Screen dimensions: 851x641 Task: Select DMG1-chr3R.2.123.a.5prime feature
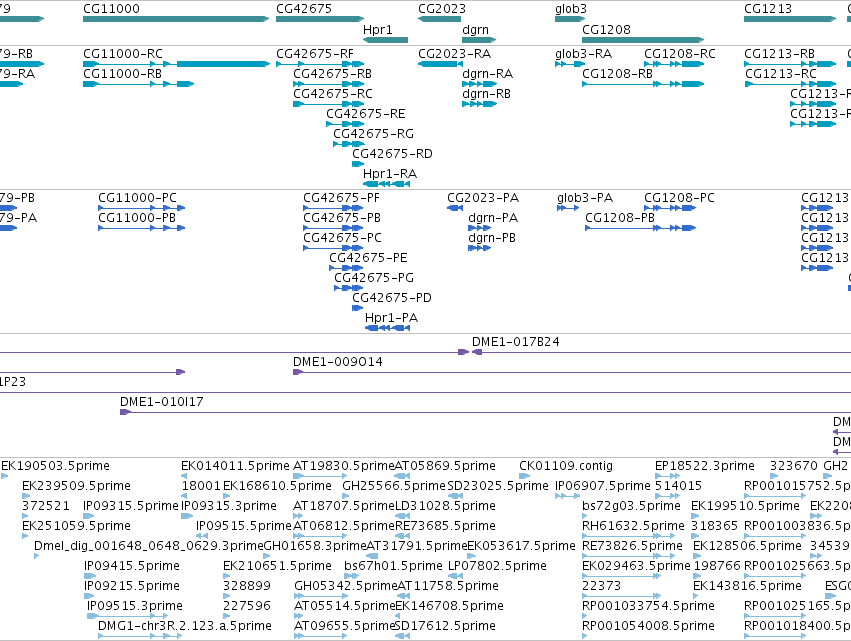click(x=140, y=636)
